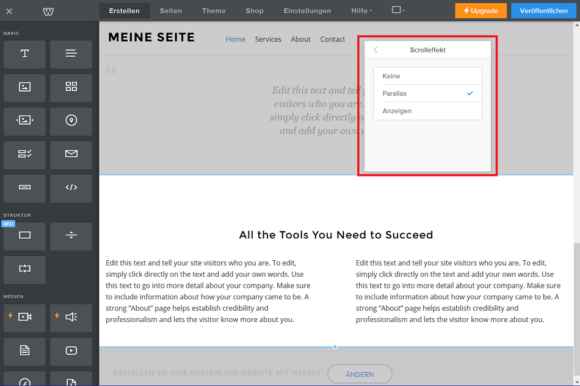Screen dimensions: 580x386
Task: Pick the HD Video element icon
Action: (x=24, y=318)
